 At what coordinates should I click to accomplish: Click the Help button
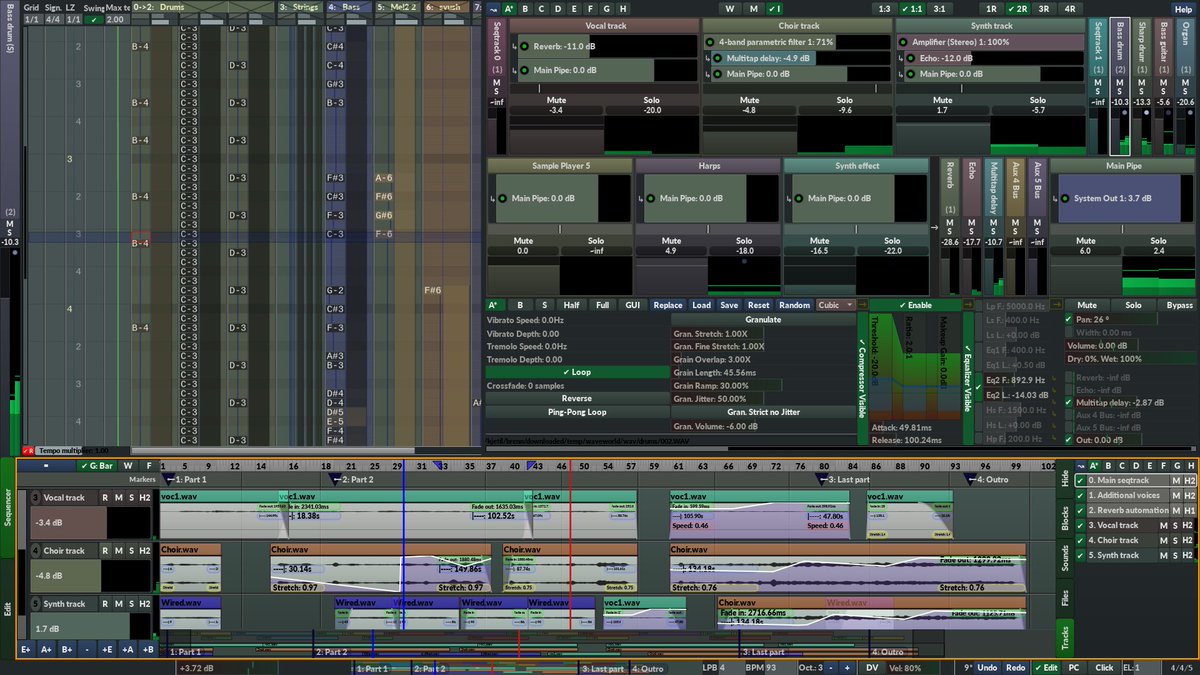[1182, 8]
